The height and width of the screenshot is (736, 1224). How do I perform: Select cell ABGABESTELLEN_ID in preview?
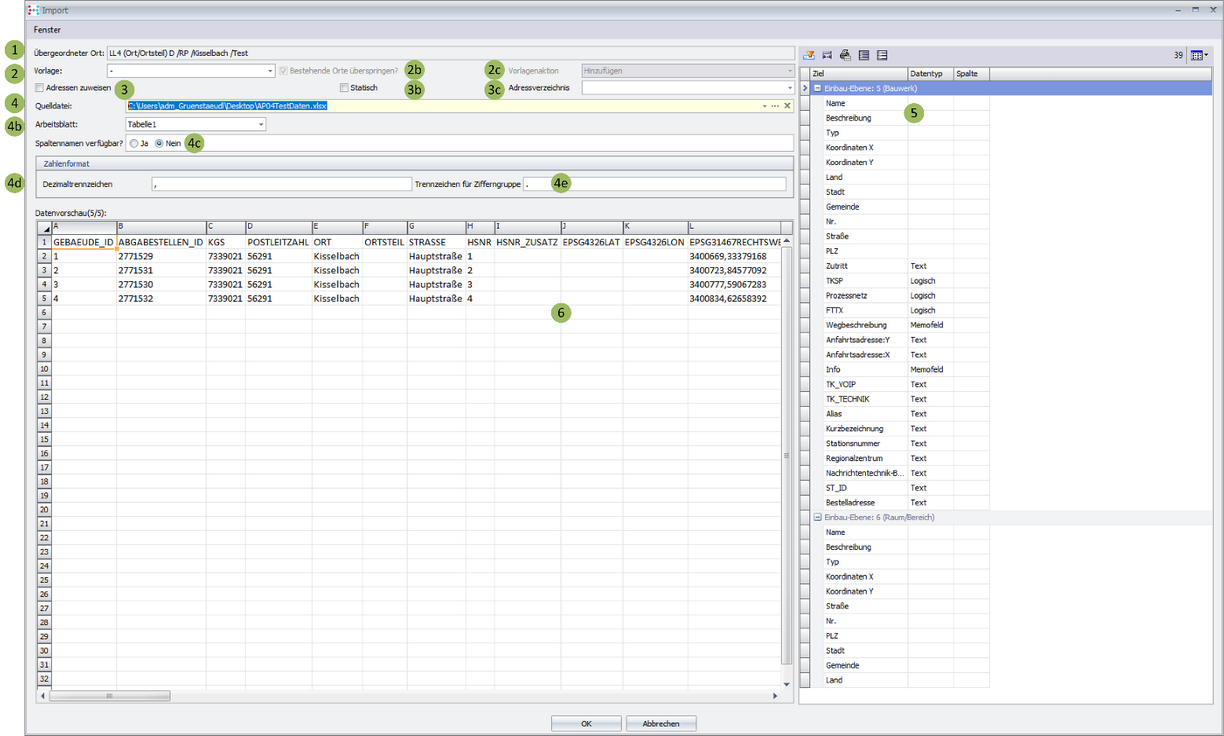(x=161, y=242)
